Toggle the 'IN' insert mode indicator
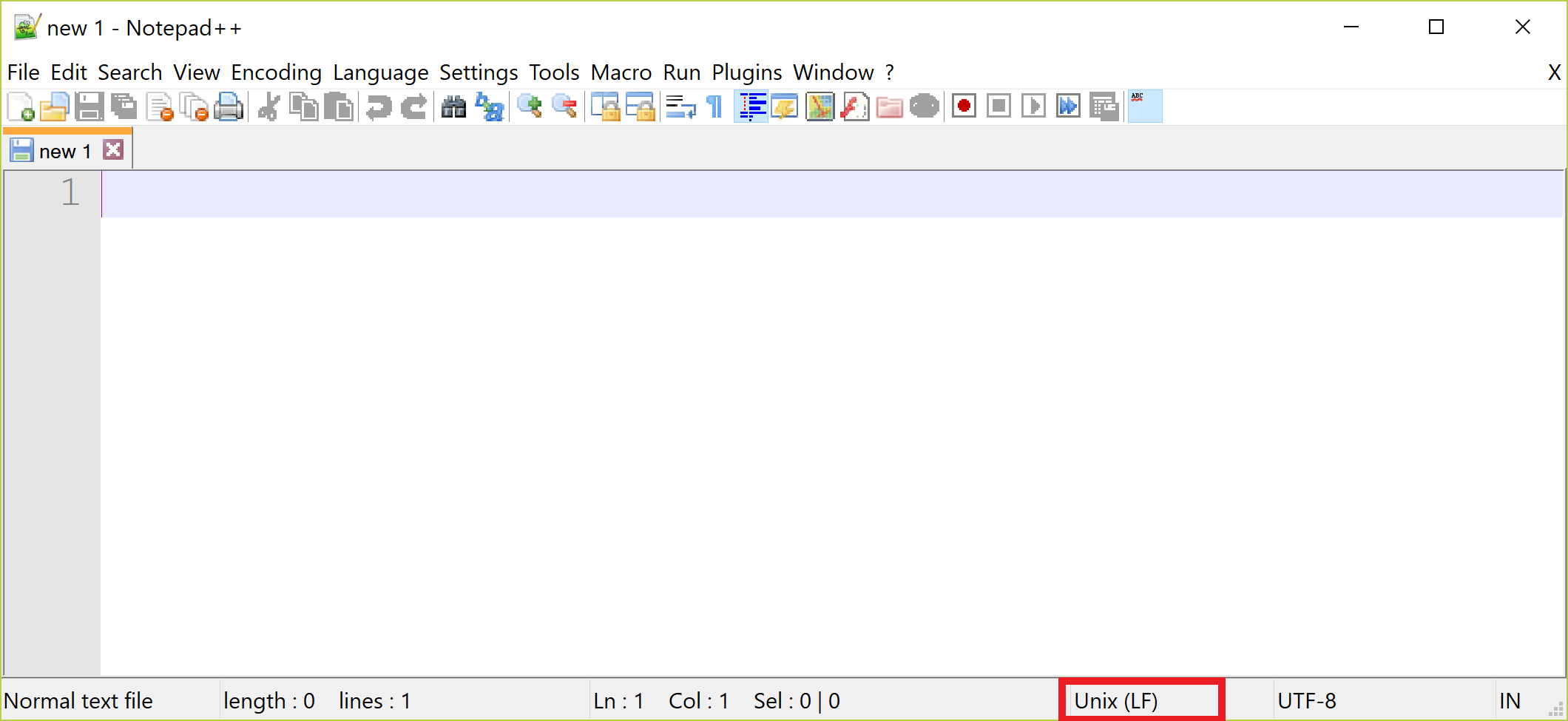 (x=1510, y=701)
